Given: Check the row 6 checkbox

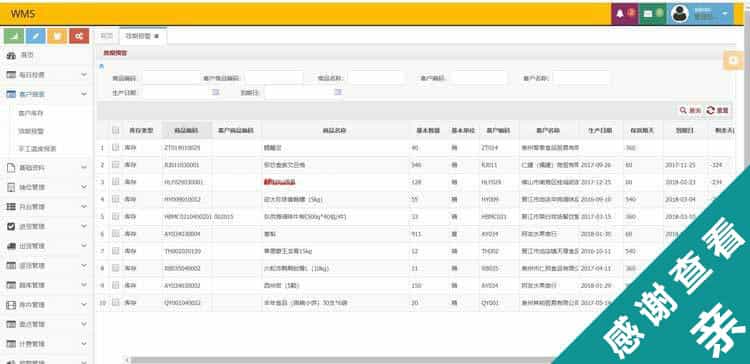Looking at the screenshot, I should (115, 233).
